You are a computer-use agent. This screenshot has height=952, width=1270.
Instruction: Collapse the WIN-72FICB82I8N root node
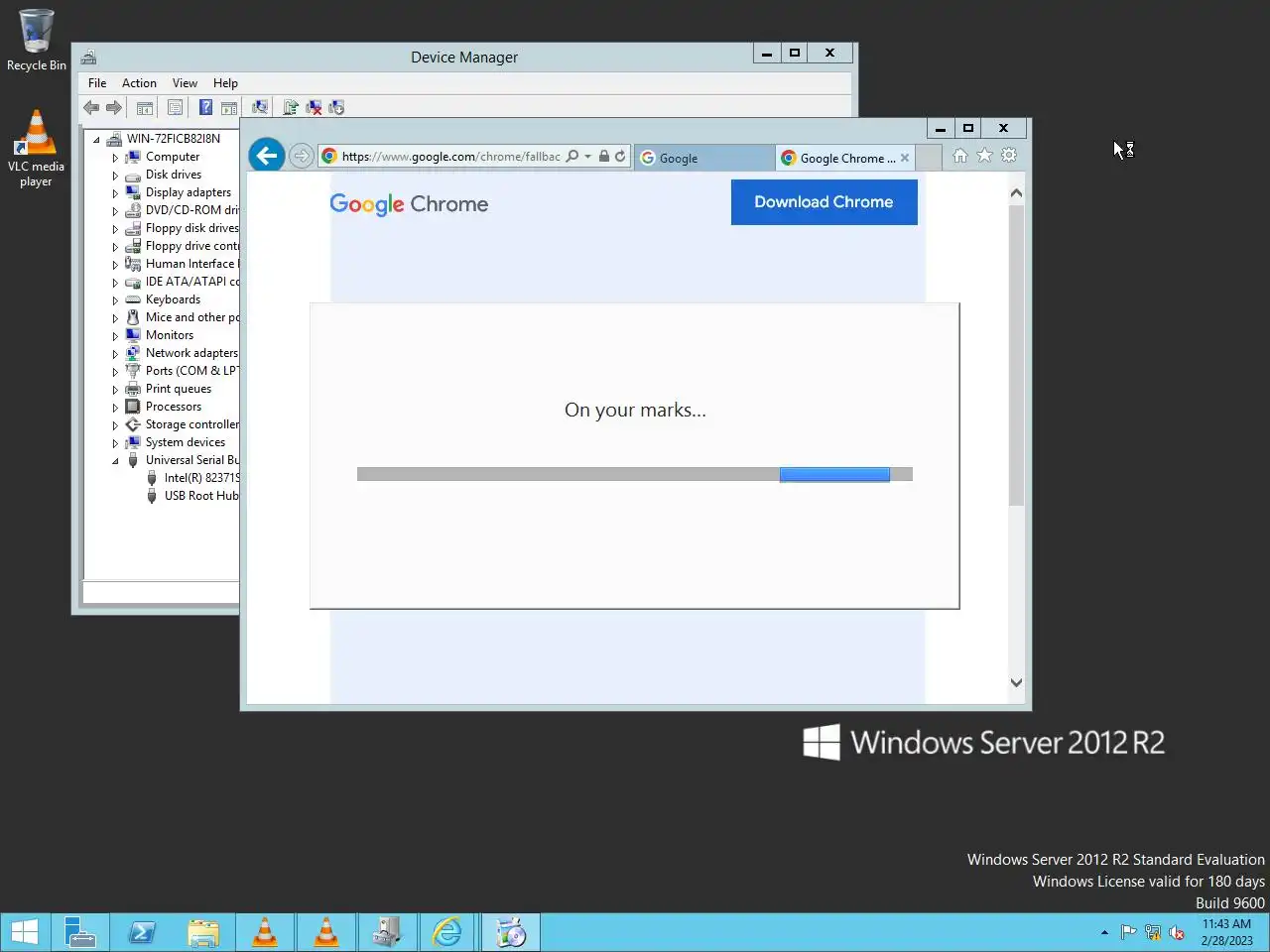96,140
